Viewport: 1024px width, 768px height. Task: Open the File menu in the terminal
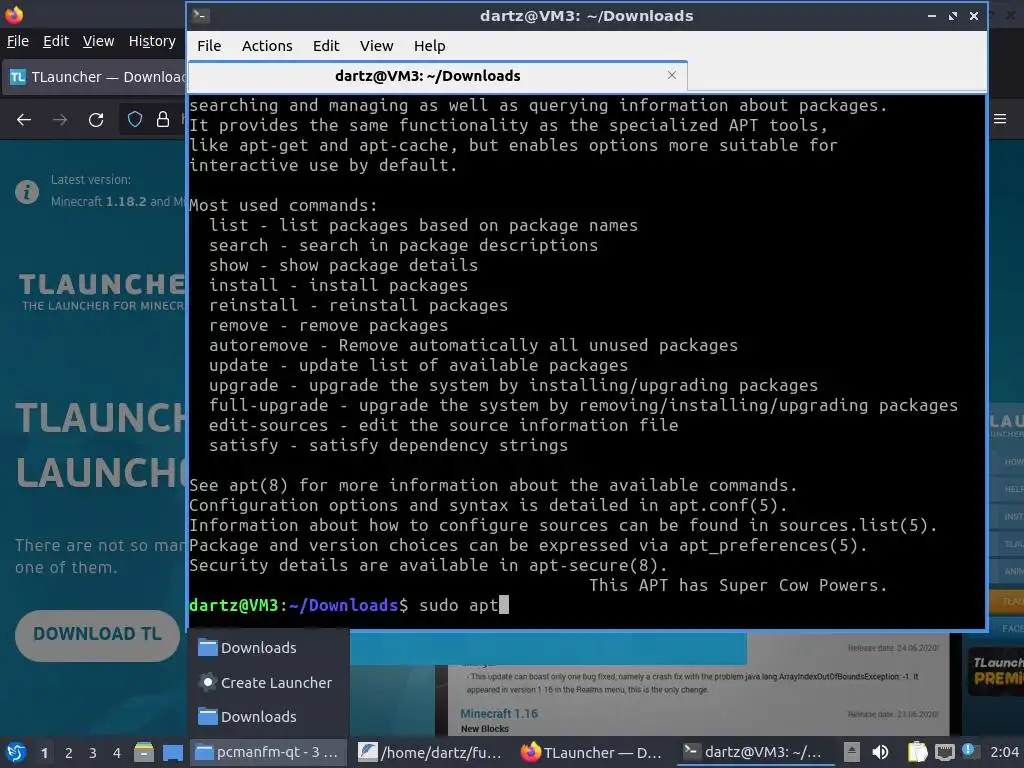click(209, 46)
